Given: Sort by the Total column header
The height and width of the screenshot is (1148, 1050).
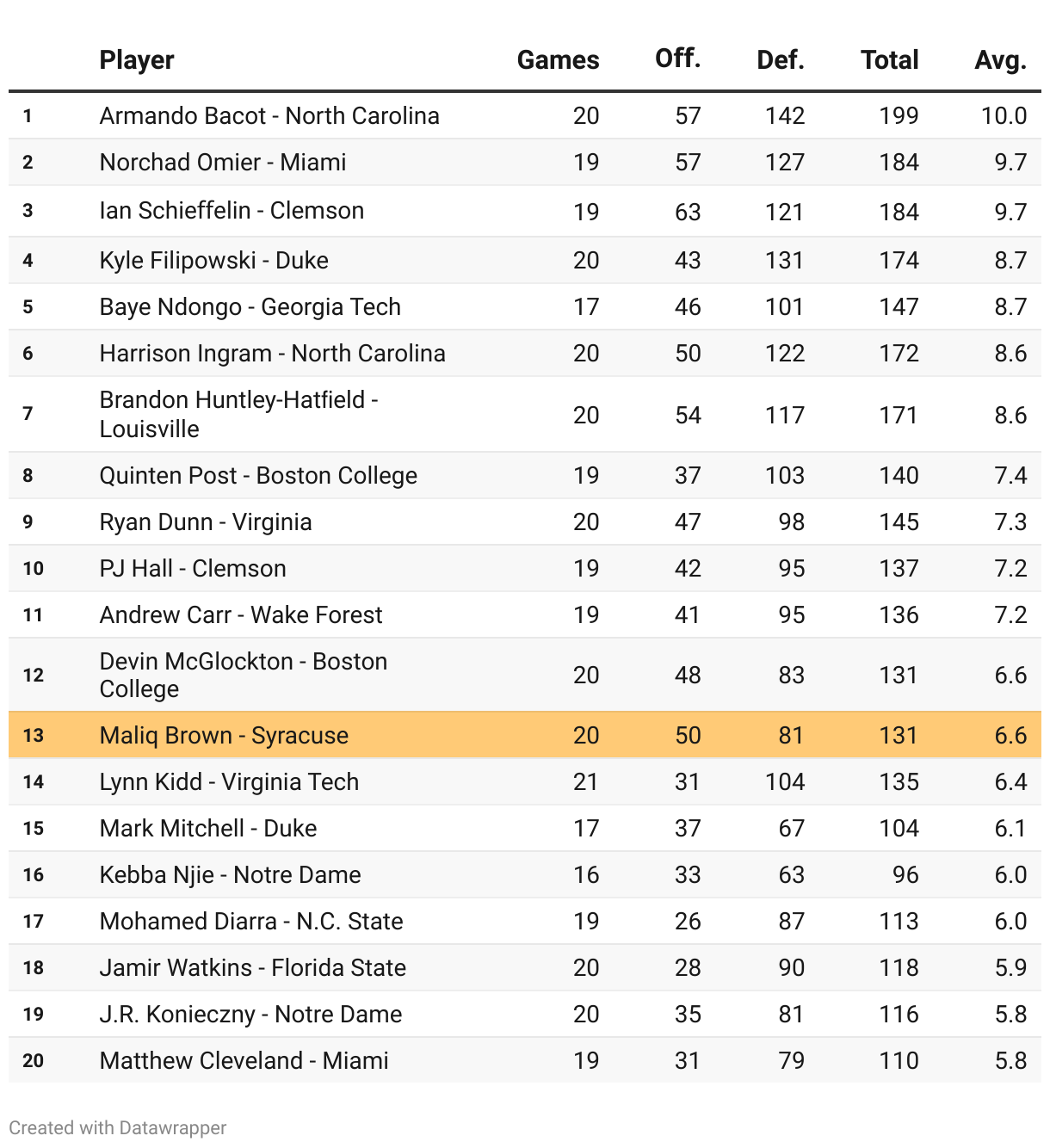Looking at the screenshot, I should pos(889,60).
